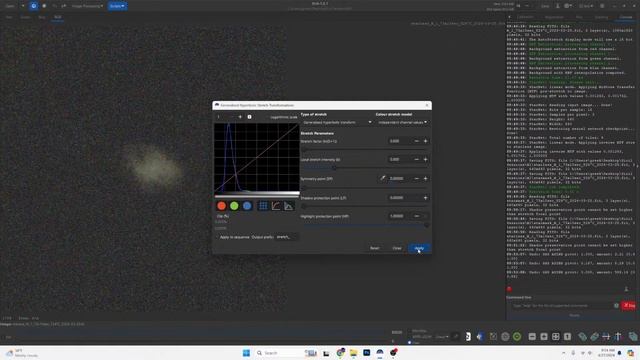The image size is (640, 360).
Task: Open Windows Start menu
Action: click(x=246, y=353)
